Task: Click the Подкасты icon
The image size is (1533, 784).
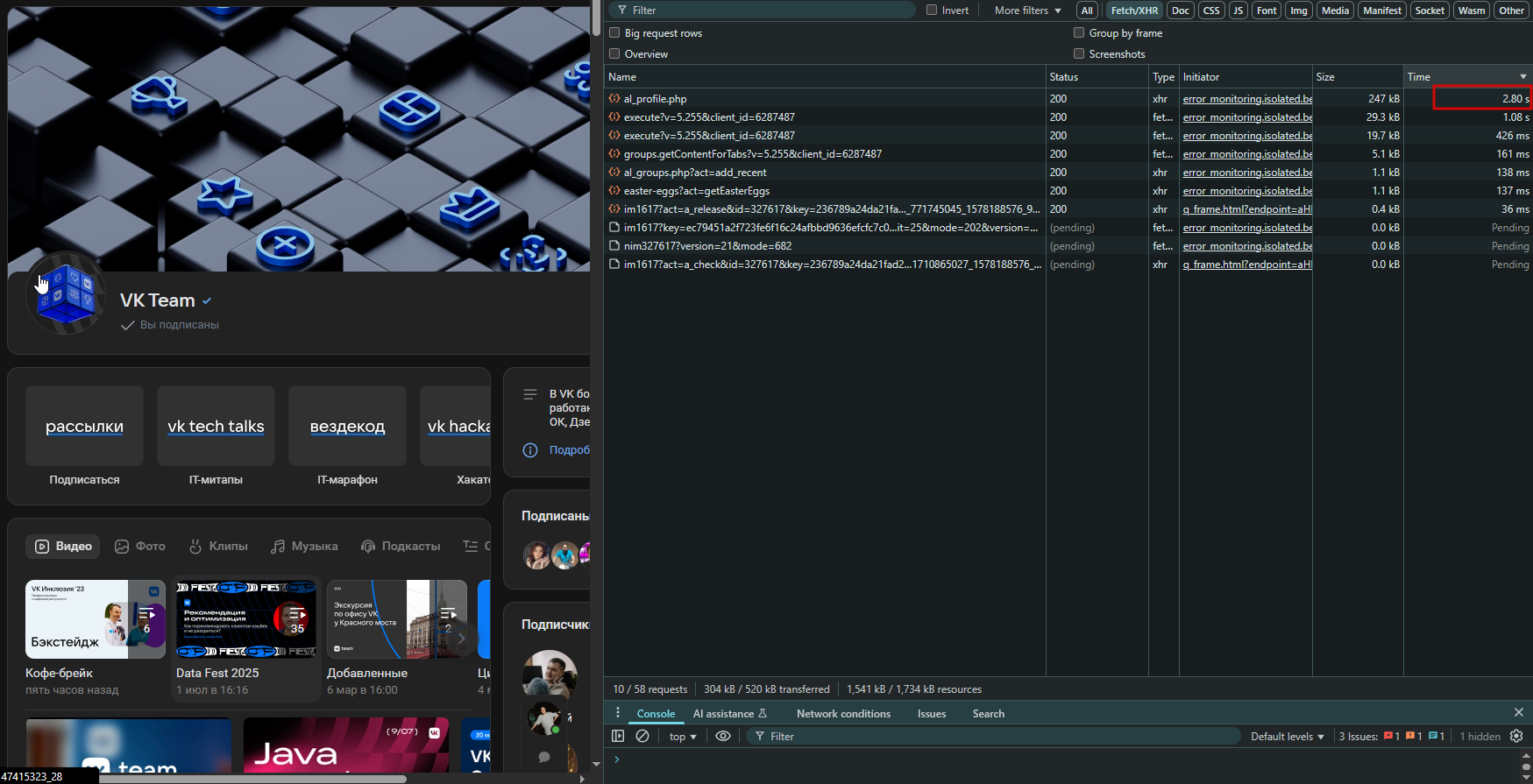Action: [368, 546]
